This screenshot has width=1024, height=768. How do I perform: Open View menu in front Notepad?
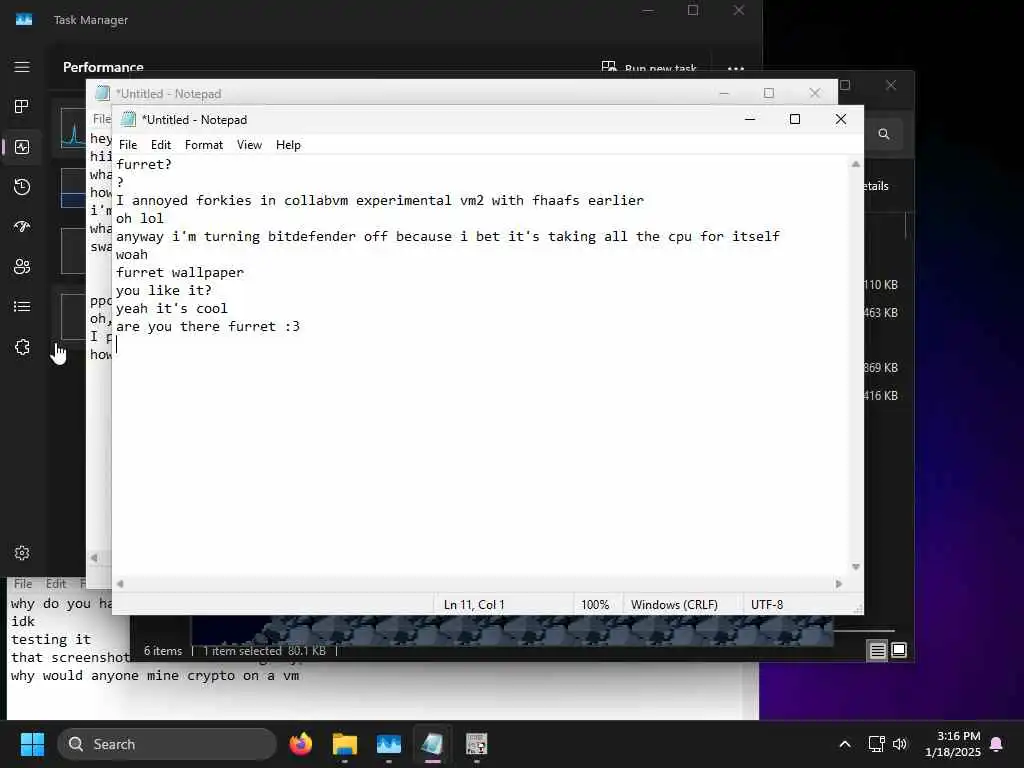(x=249, y=145)
